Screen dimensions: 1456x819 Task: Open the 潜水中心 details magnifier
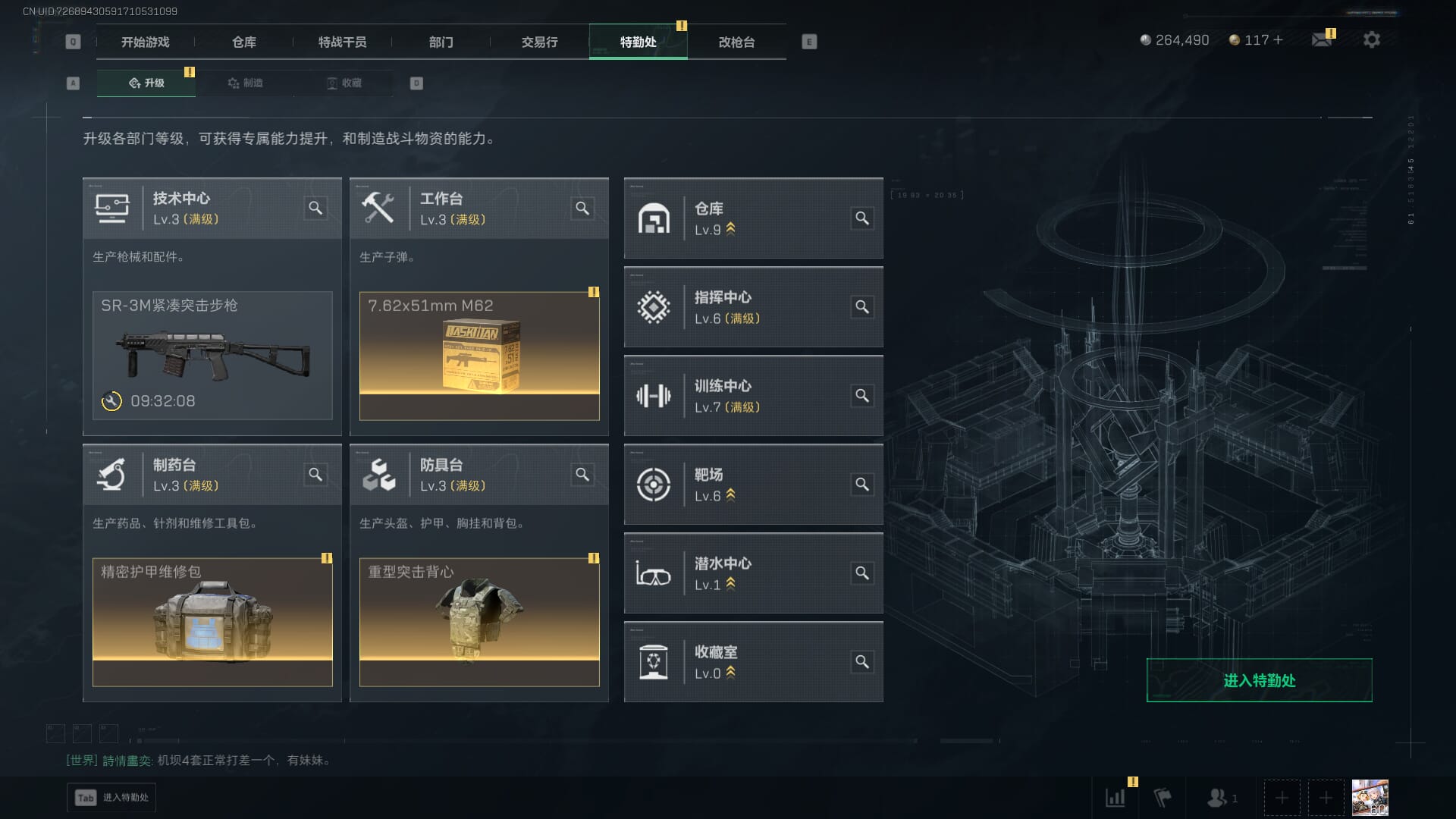tap(862, 573)
